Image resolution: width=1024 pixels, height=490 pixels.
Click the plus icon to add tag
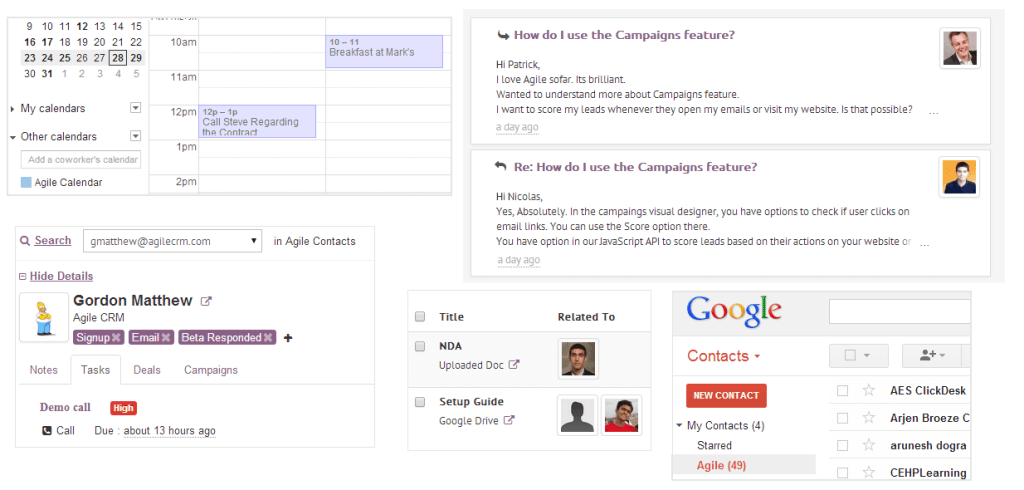288,338
